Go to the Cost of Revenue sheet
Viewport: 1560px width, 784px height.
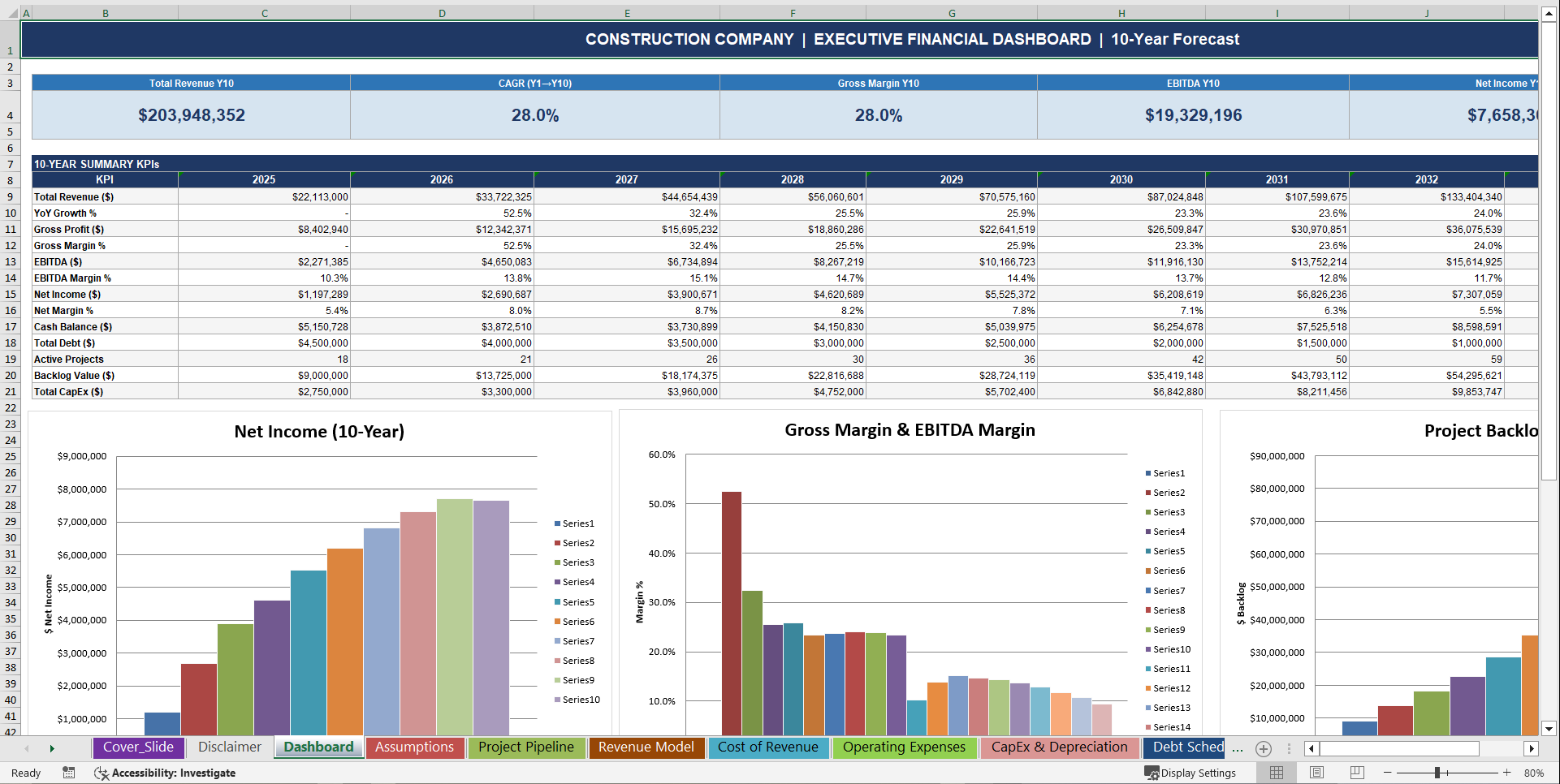(769, 747)
